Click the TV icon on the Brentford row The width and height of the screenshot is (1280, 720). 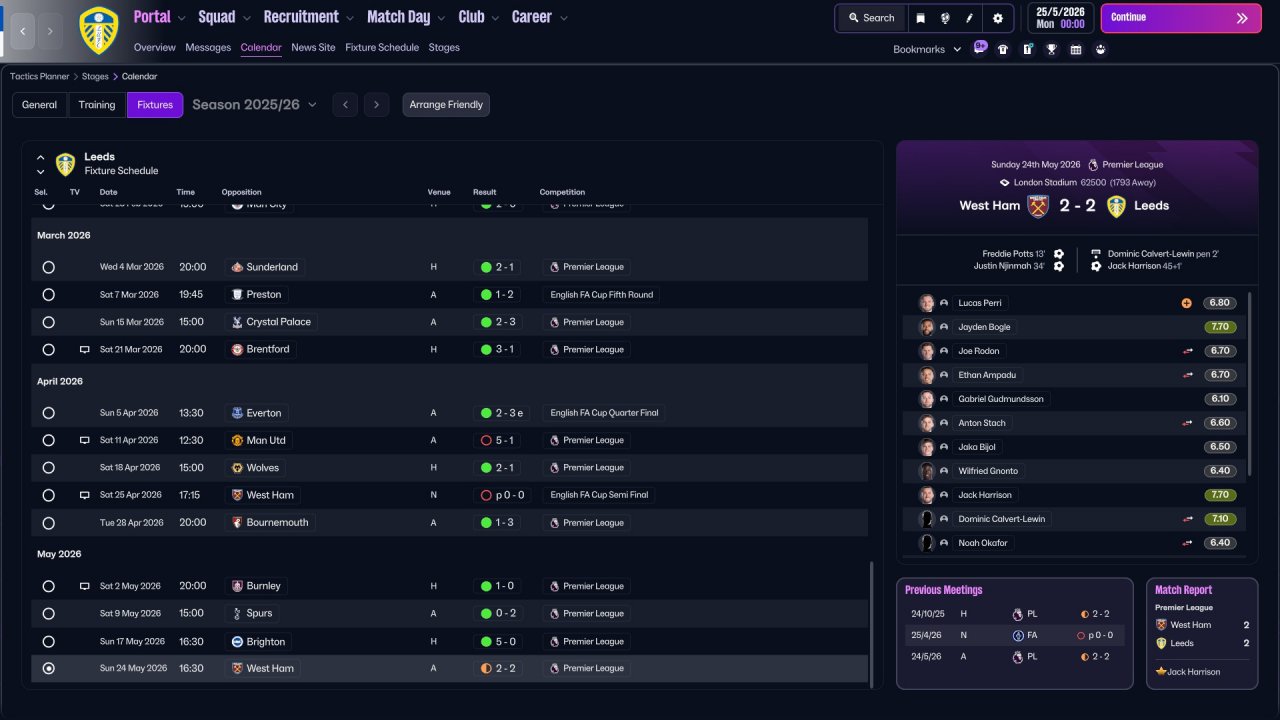pos(85,350)
